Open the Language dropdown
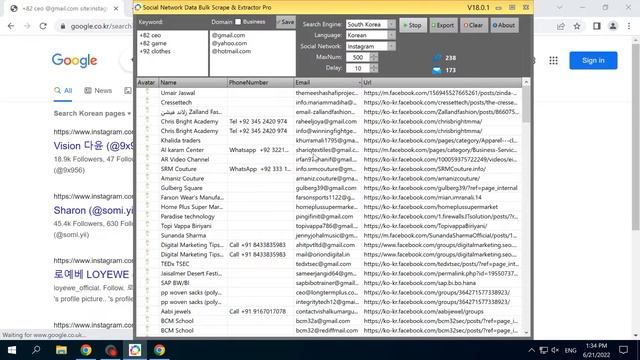640x360 pixels. pyautogui.click(x=391, y=35)
